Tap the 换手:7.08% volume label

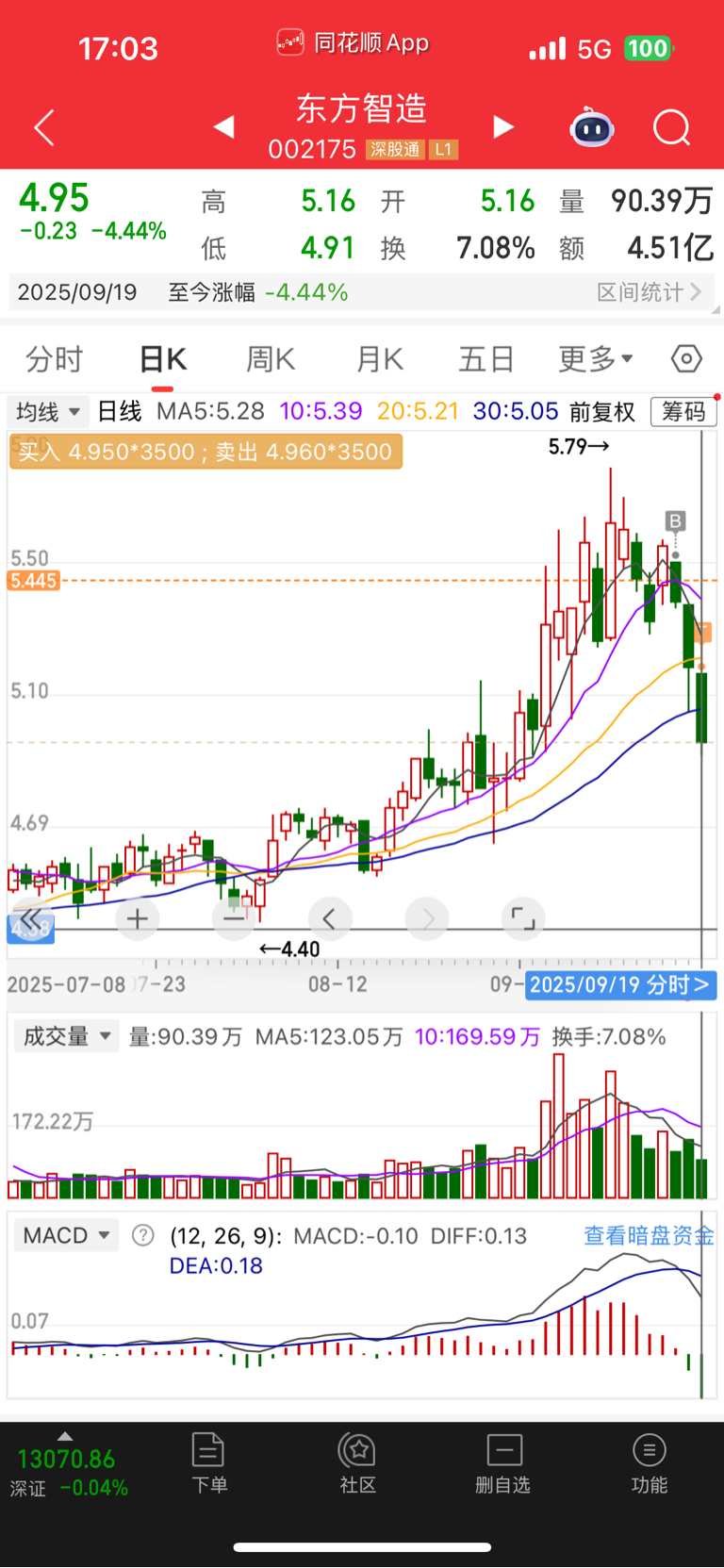[609, 1037]
